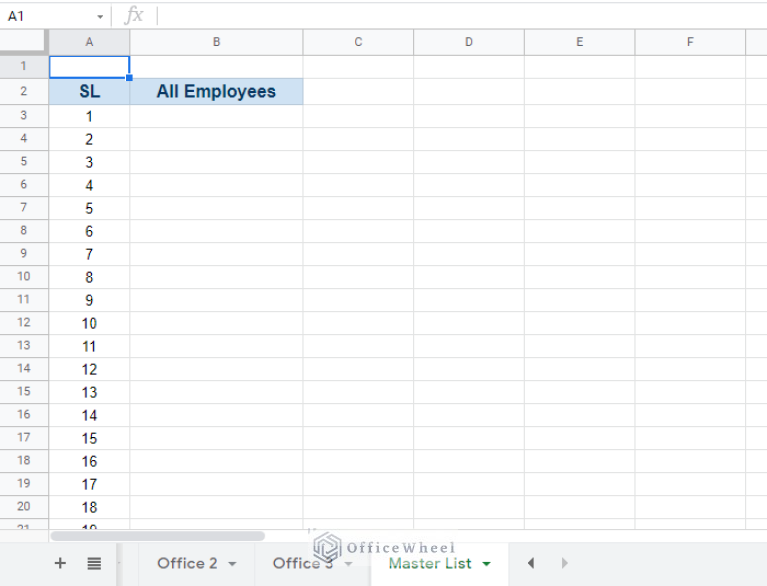
Task: Expand the Name Box dropdown arrow
Action: (x=100, y=17)
